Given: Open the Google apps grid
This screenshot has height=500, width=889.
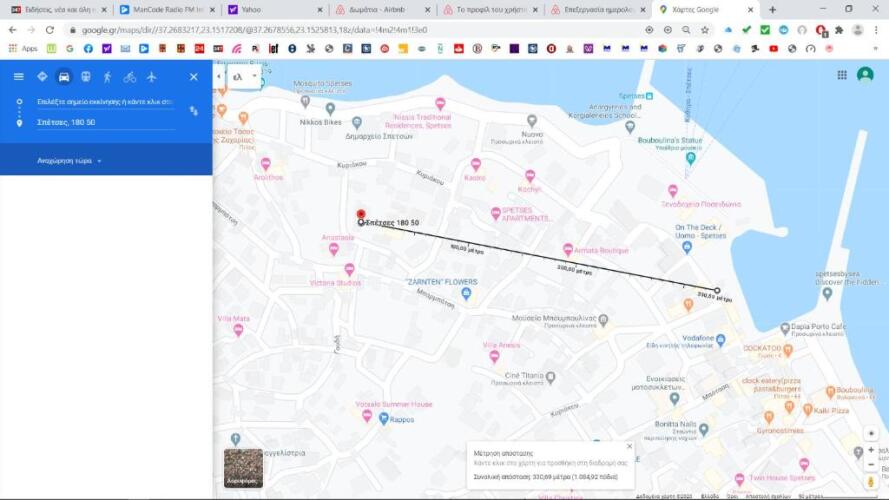Looking at the screenshot, I should pos(842,75).
